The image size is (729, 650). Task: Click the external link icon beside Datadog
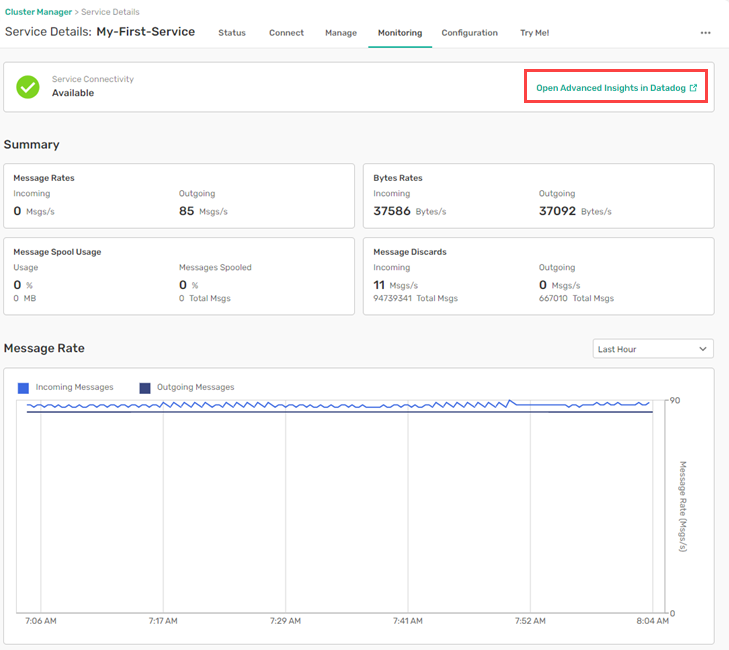point(694,88)
